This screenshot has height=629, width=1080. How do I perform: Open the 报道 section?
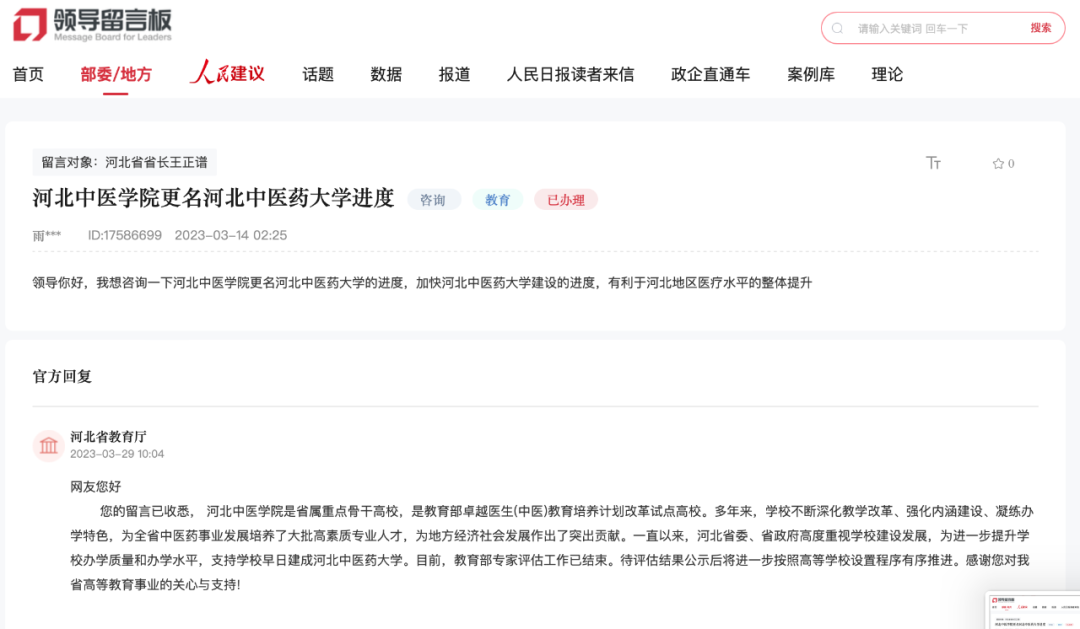pyautogui.click(x=453, y=74)
